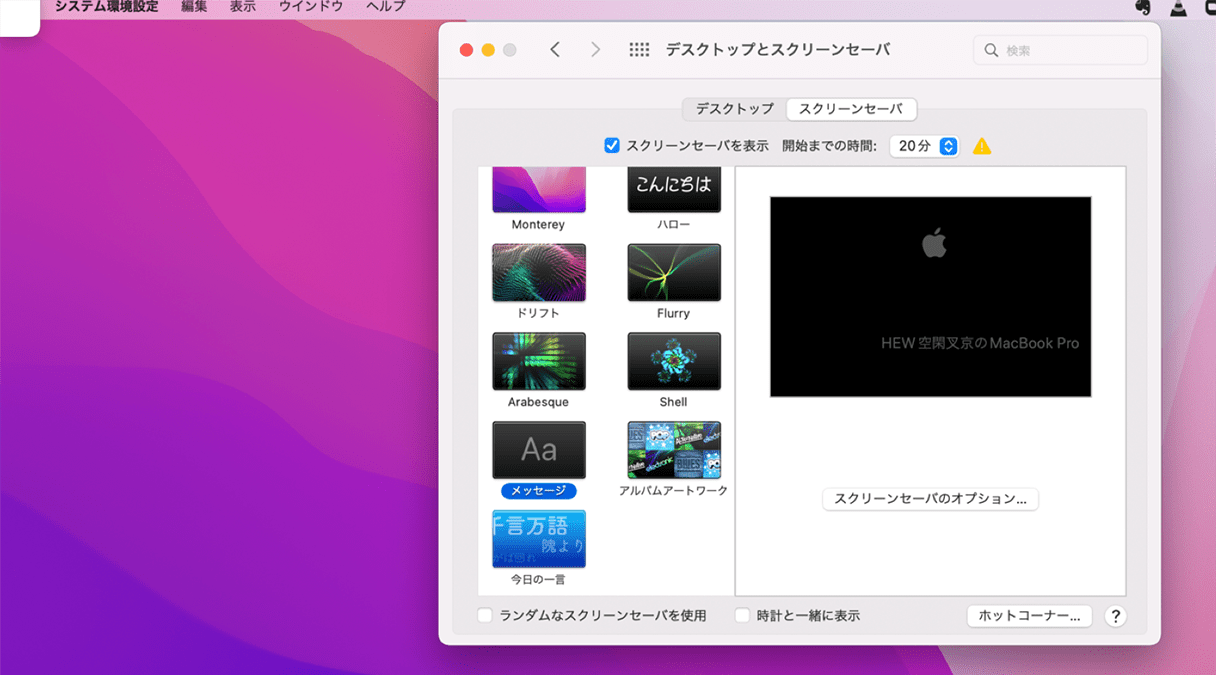Switch to the スクリーンセーバ tab
This screenshot has height=675, width=1216.
(851, 109)
